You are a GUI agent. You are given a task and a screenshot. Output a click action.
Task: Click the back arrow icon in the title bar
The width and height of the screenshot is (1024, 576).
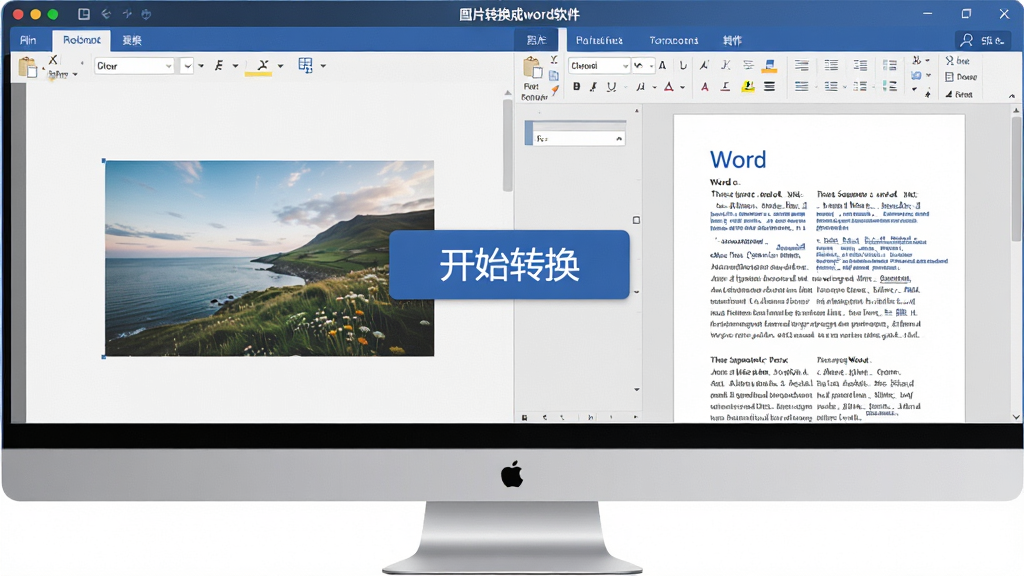106,14
